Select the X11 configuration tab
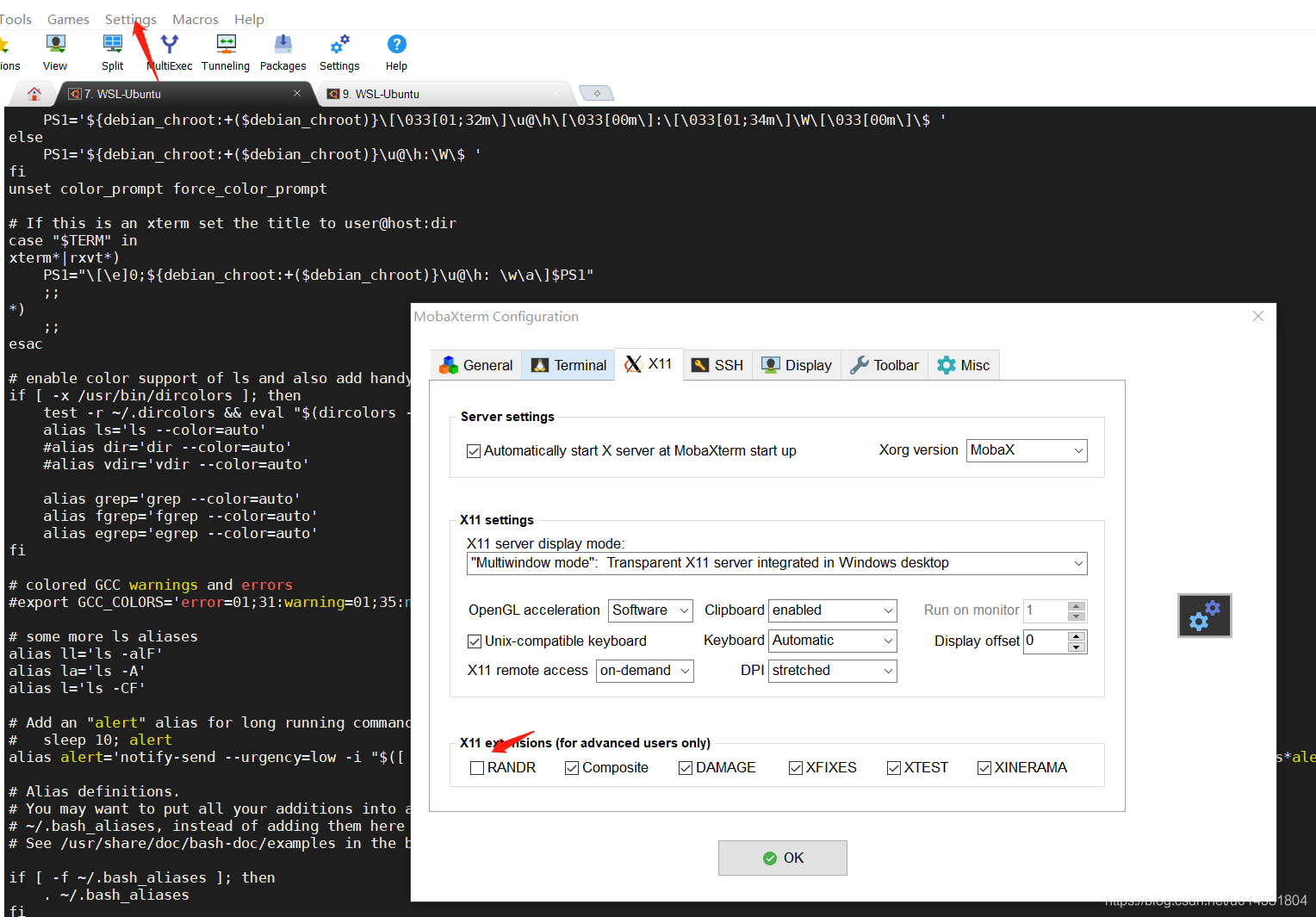Viewport: 1316px width, 917px height. pyautogui.click(x=649, y=363)
